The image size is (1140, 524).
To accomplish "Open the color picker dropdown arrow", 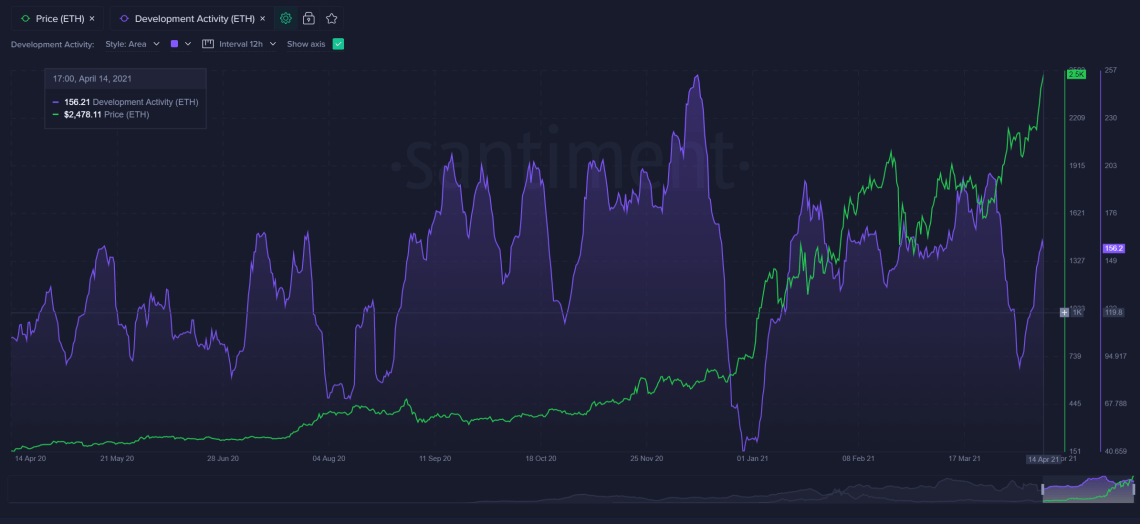I will [x=188, y=44].
